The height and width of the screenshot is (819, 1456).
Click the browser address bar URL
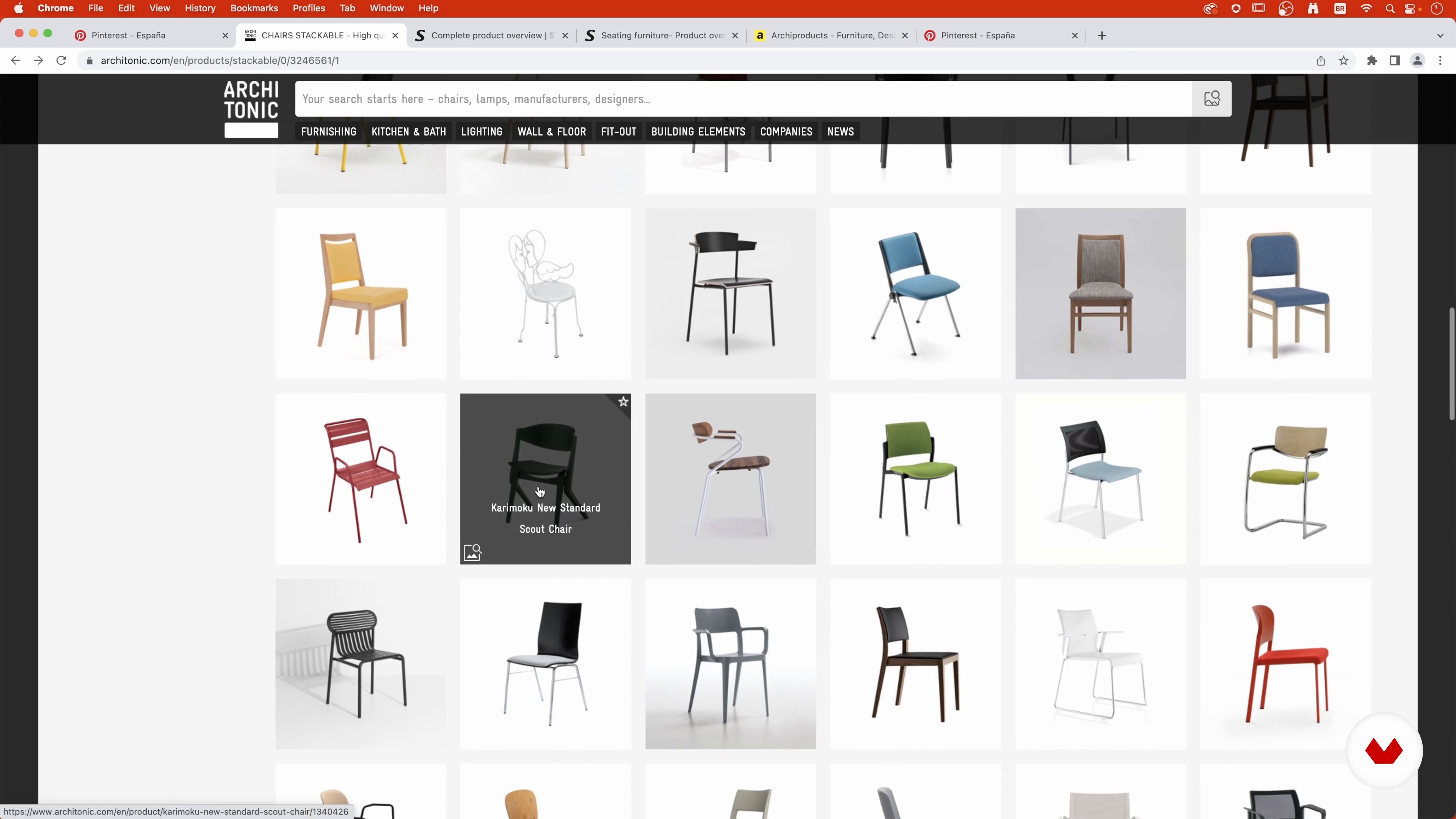coord(220,61)
